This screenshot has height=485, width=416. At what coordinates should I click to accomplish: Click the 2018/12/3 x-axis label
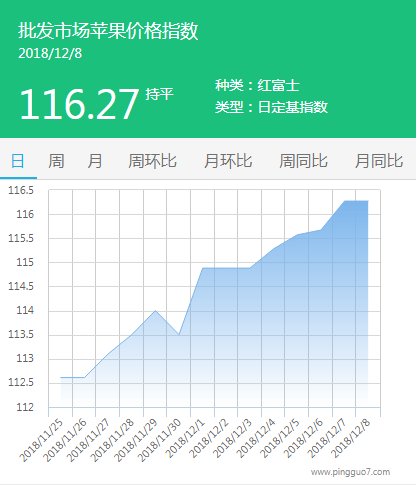click(233, 438)
